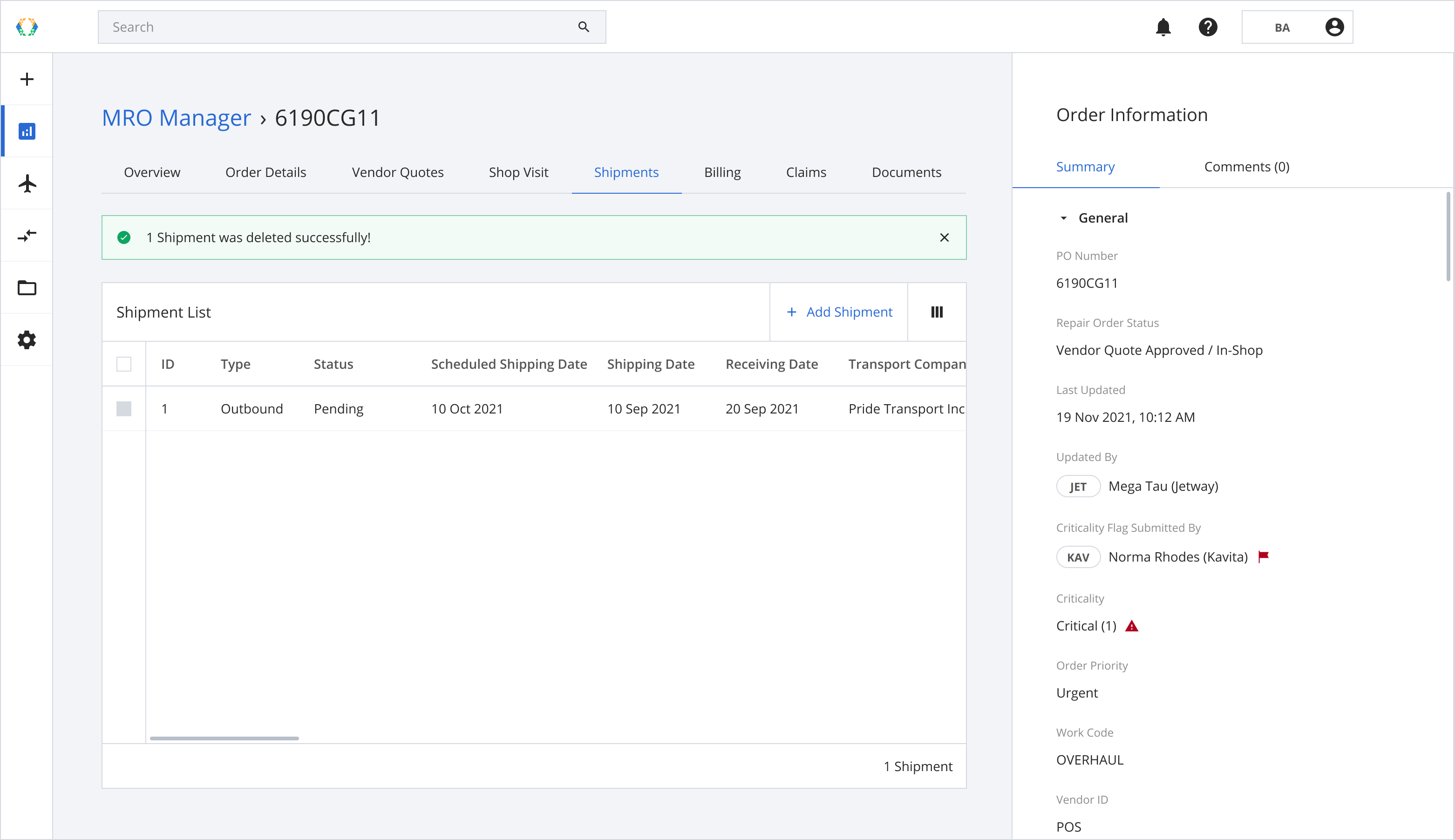Open the Comments (0) tab
1455x840 pixels.
pos(1247,167)
